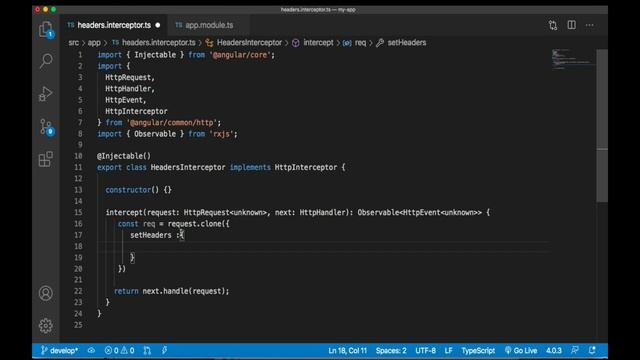The image size is (640, 360).
Task: Click req variable in breadcrumb
Action: tap(360, 42)
